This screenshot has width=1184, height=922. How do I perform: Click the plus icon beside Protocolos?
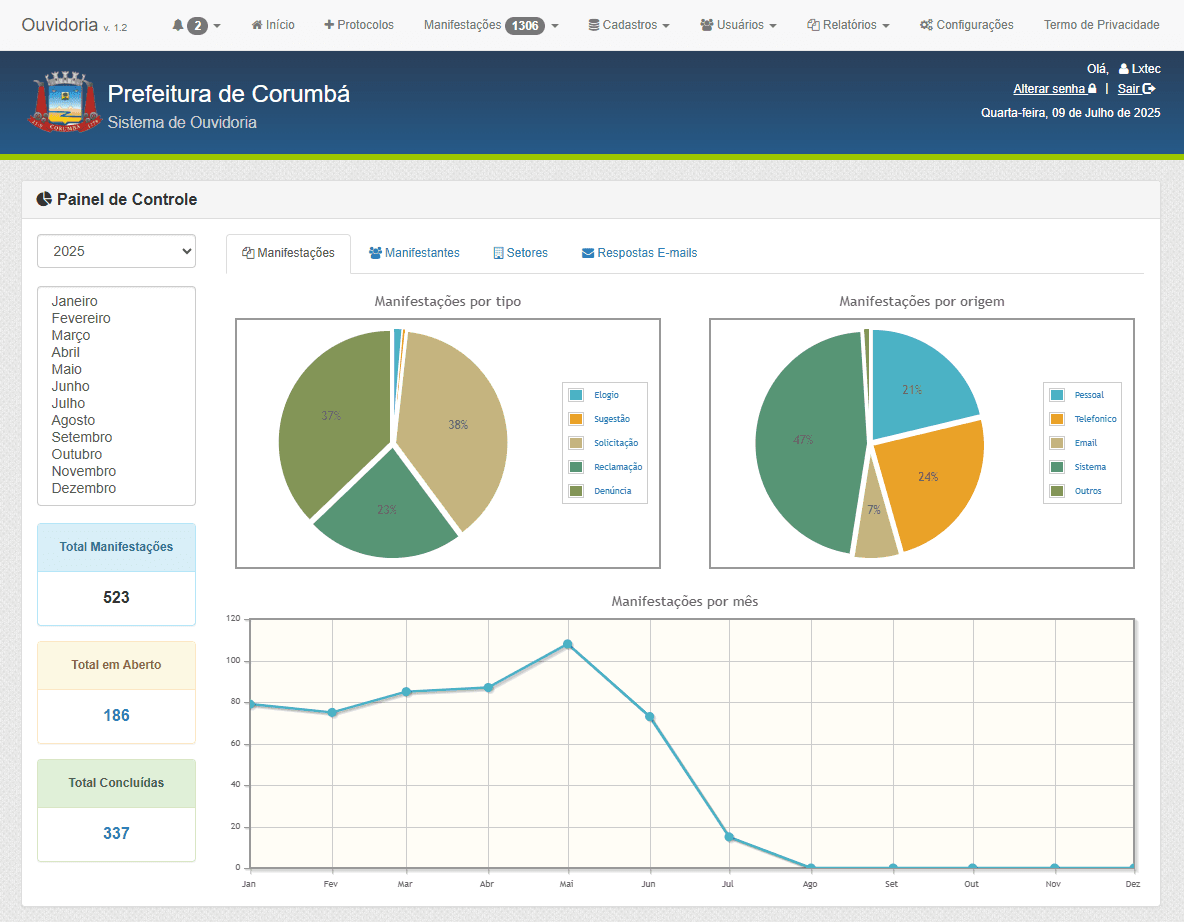pos(329,25)
